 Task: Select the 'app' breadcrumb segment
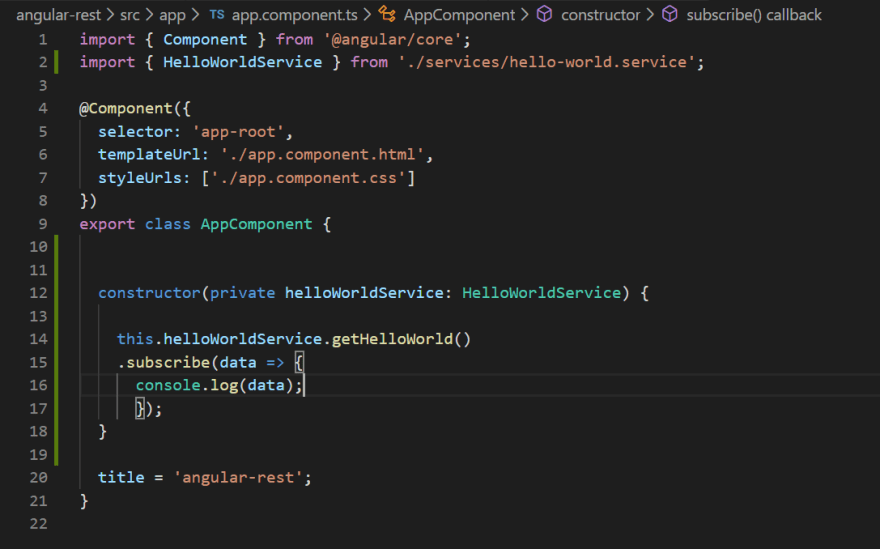[x=172, y=16]
